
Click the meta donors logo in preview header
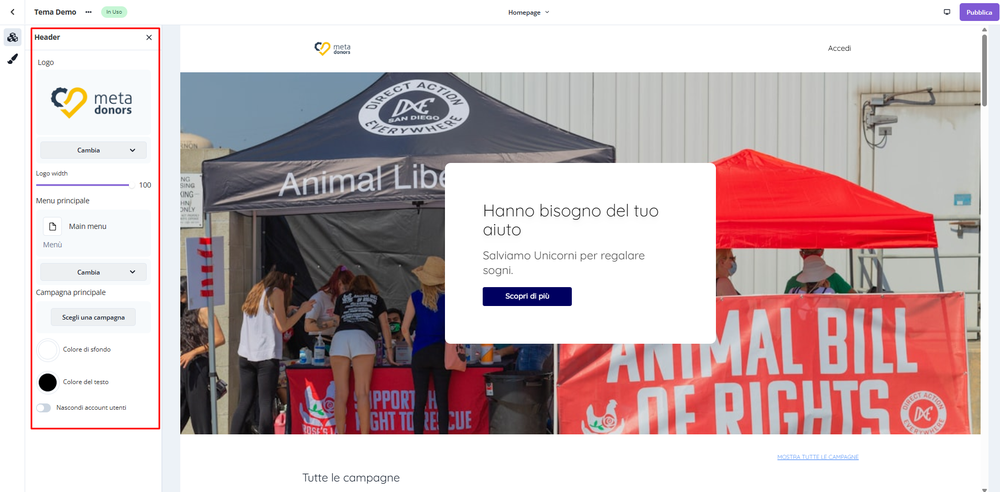tap(332, 48)
